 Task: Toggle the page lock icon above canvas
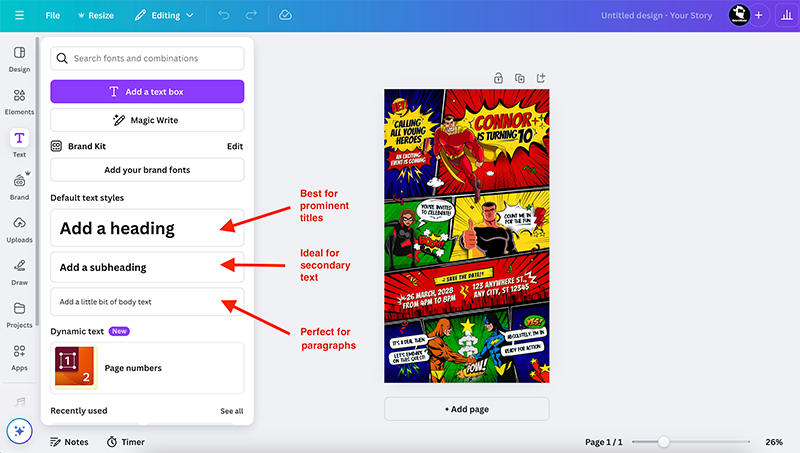click(x=498, y=78)
